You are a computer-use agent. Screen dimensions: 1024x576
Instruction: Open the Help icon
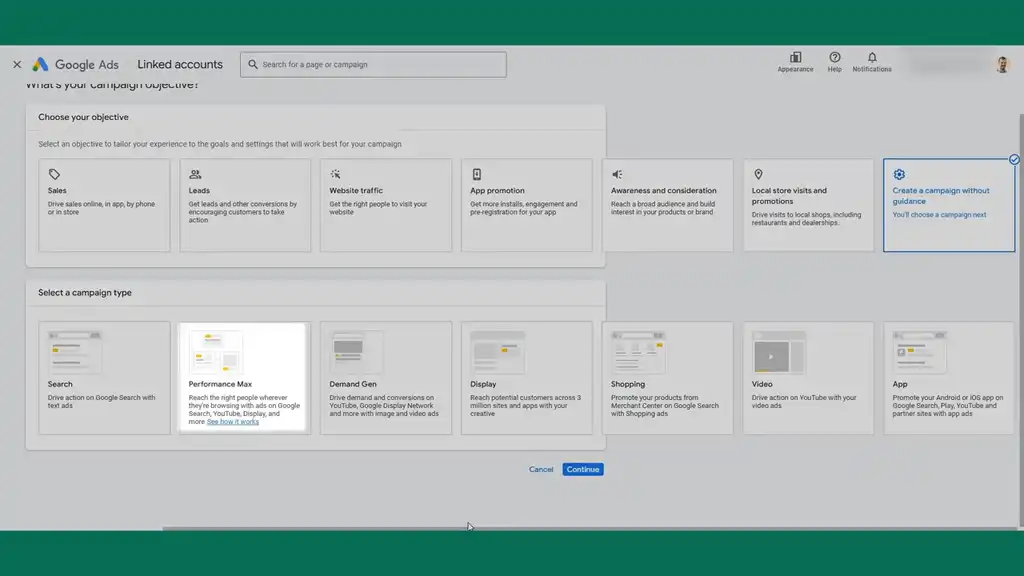(835, 57)
